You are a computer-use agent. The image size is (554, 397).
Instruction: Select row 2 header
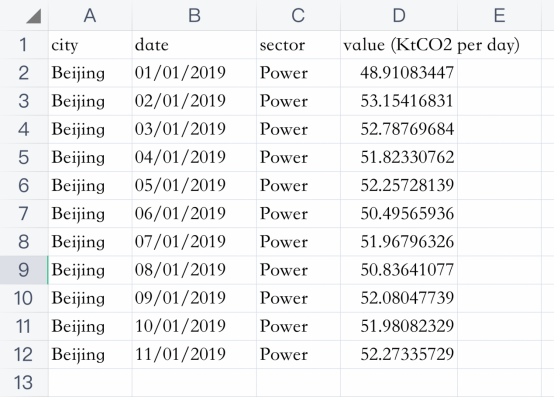pyautogui.click(x=24, y=73)
